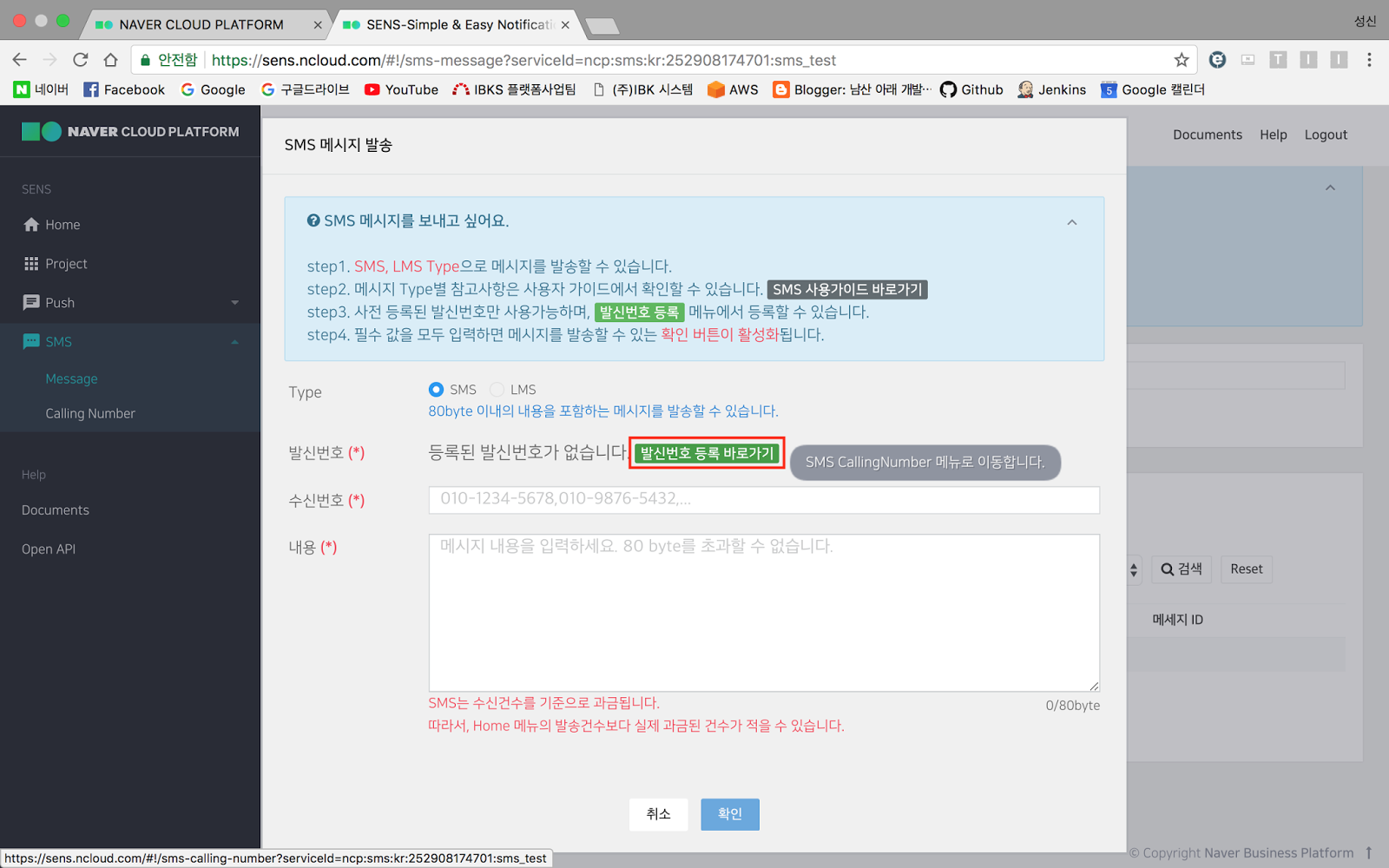Click the 내용 message content textarea

[764, 613]
